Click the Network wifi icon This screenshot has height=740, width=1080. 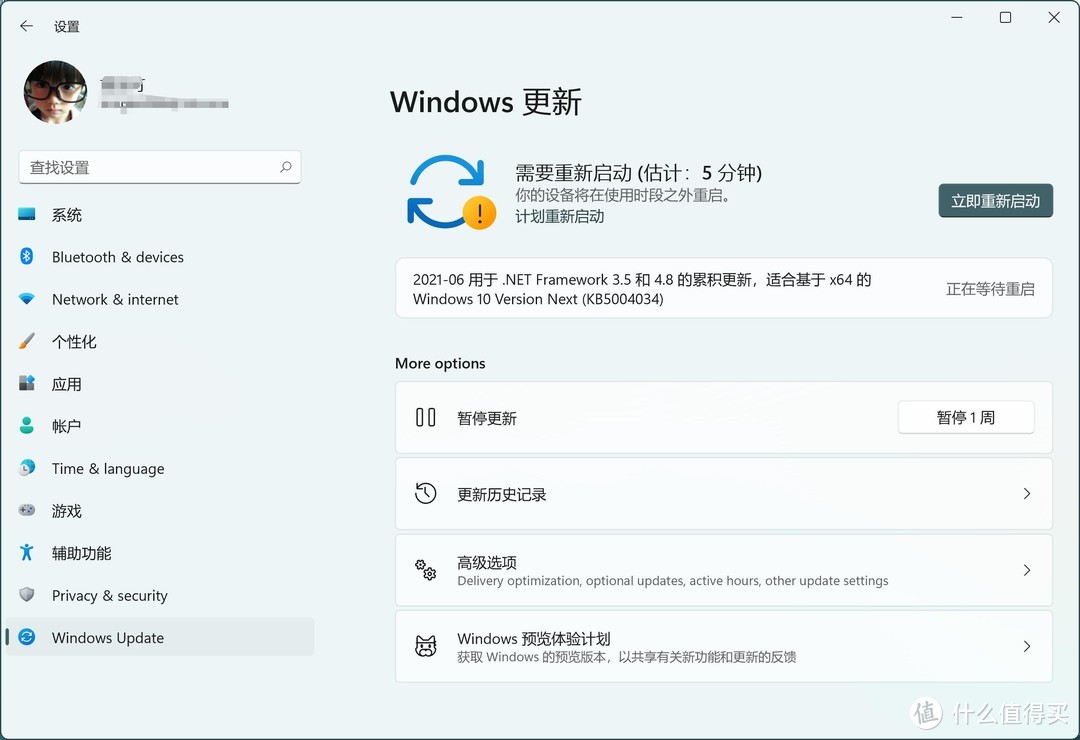coord(27,299)
